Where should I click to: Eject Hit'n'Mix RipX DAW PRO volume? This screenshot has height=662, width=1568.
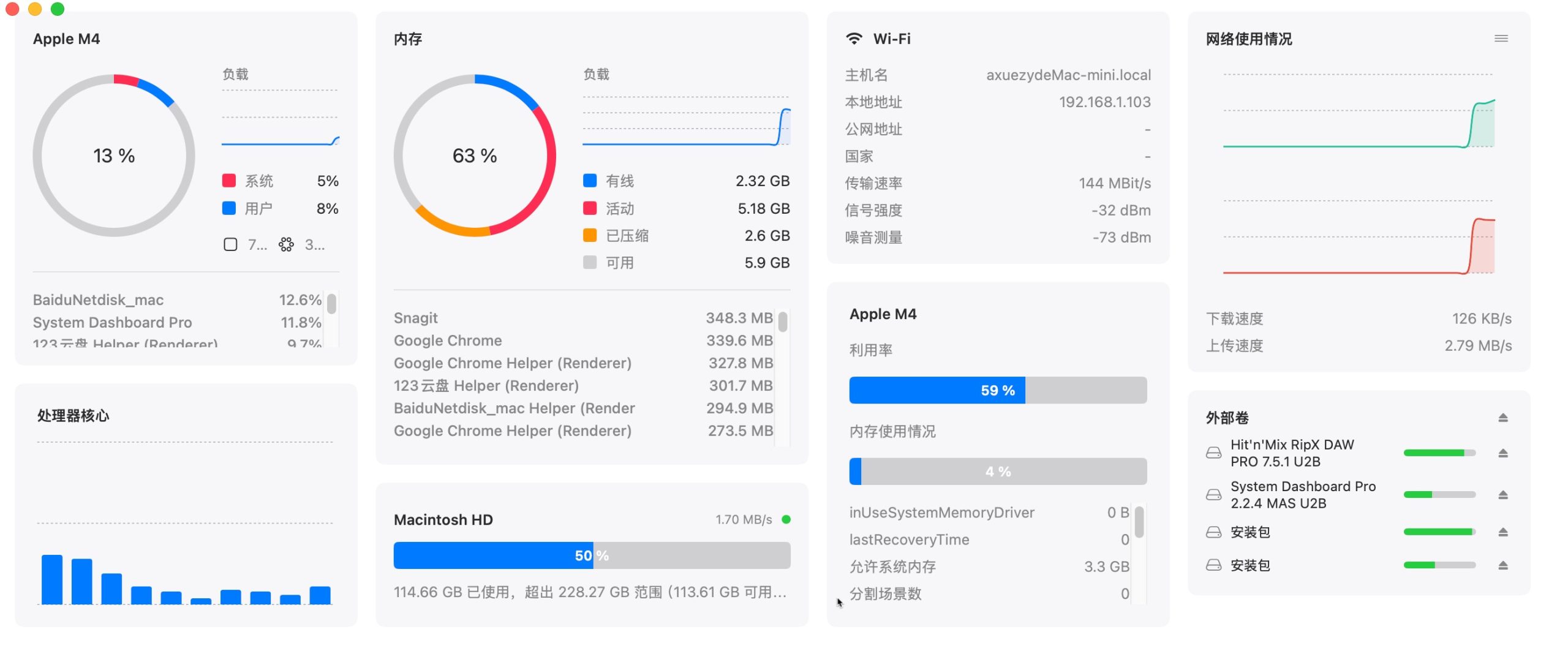coord(1502,453)
